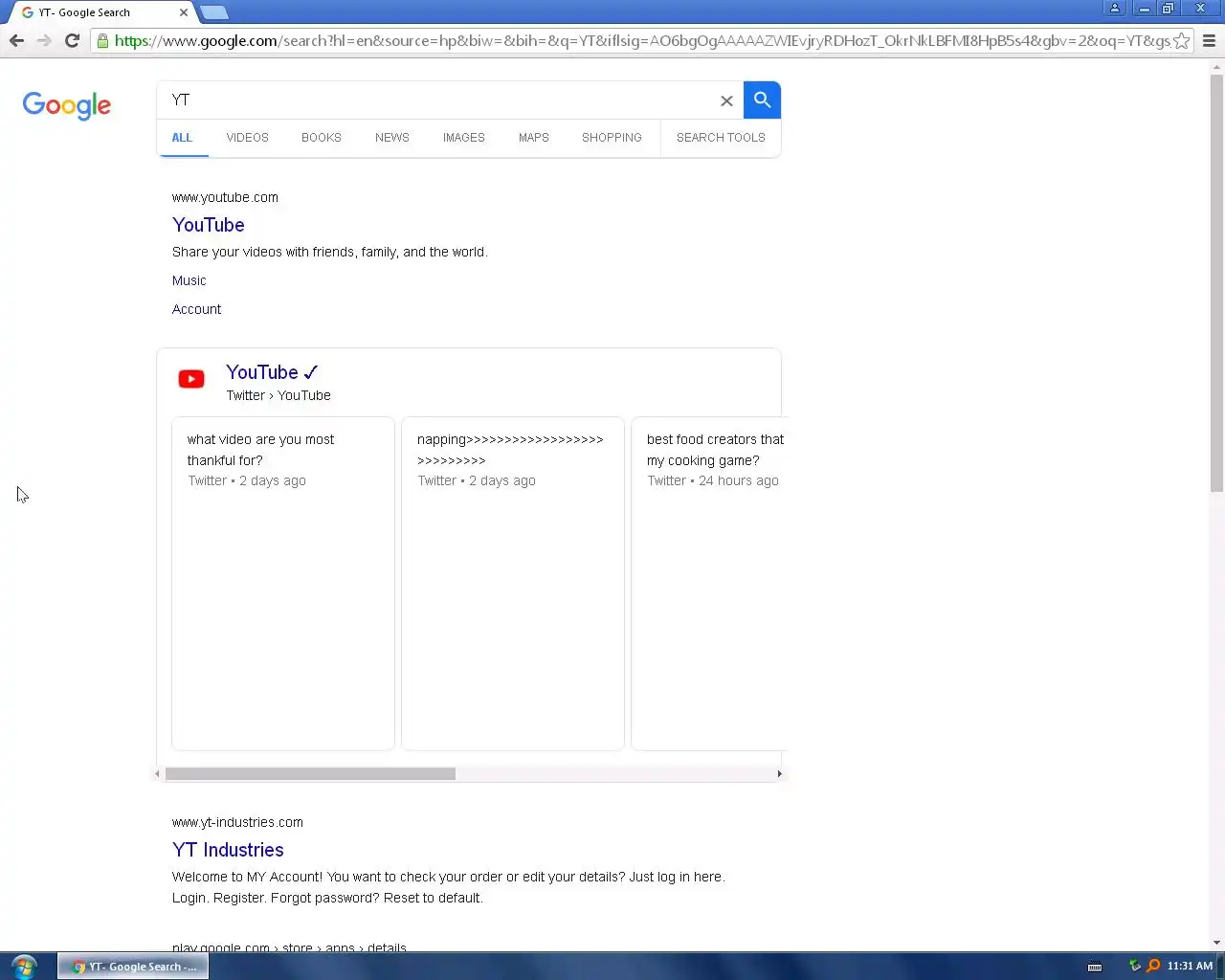Switch to the BOOKS tab

pyautogui.click(x=322, y=138)
